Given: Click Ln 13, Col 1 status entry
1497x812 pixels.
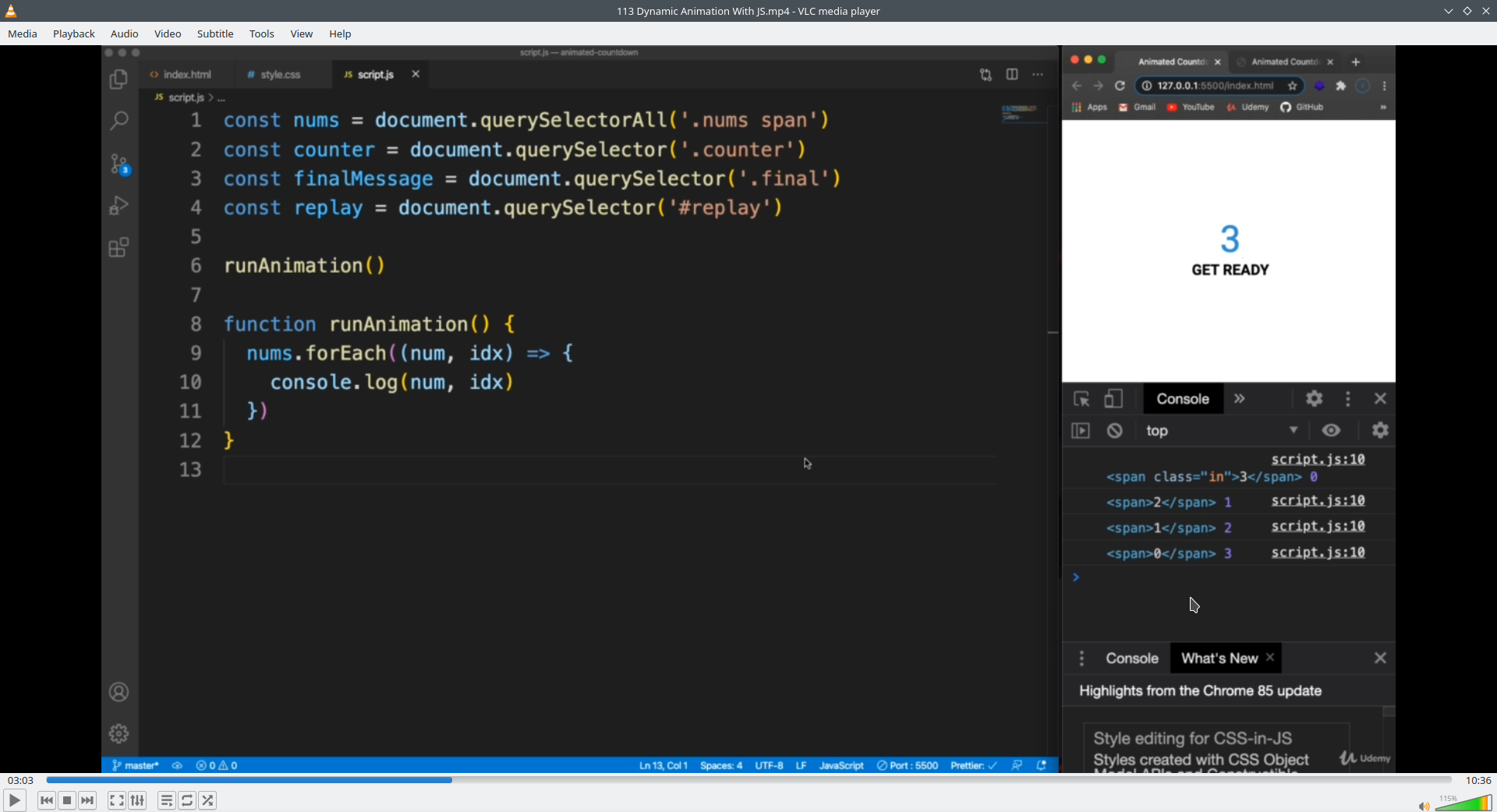Looking at the screenshot, I should [664, 765].
